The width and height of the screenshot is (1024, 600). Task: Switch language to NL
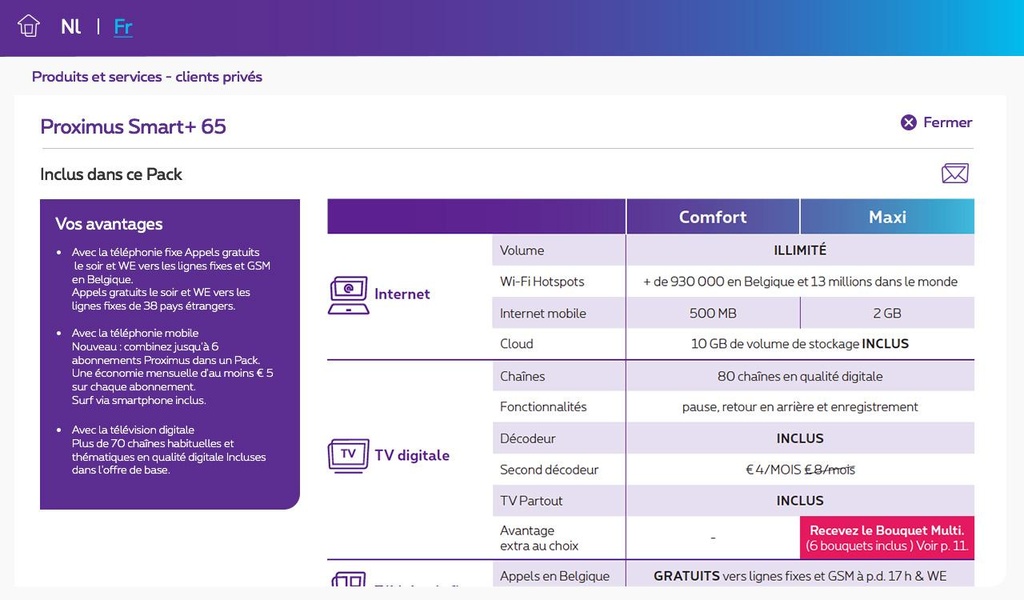click(x=71, y=27)
